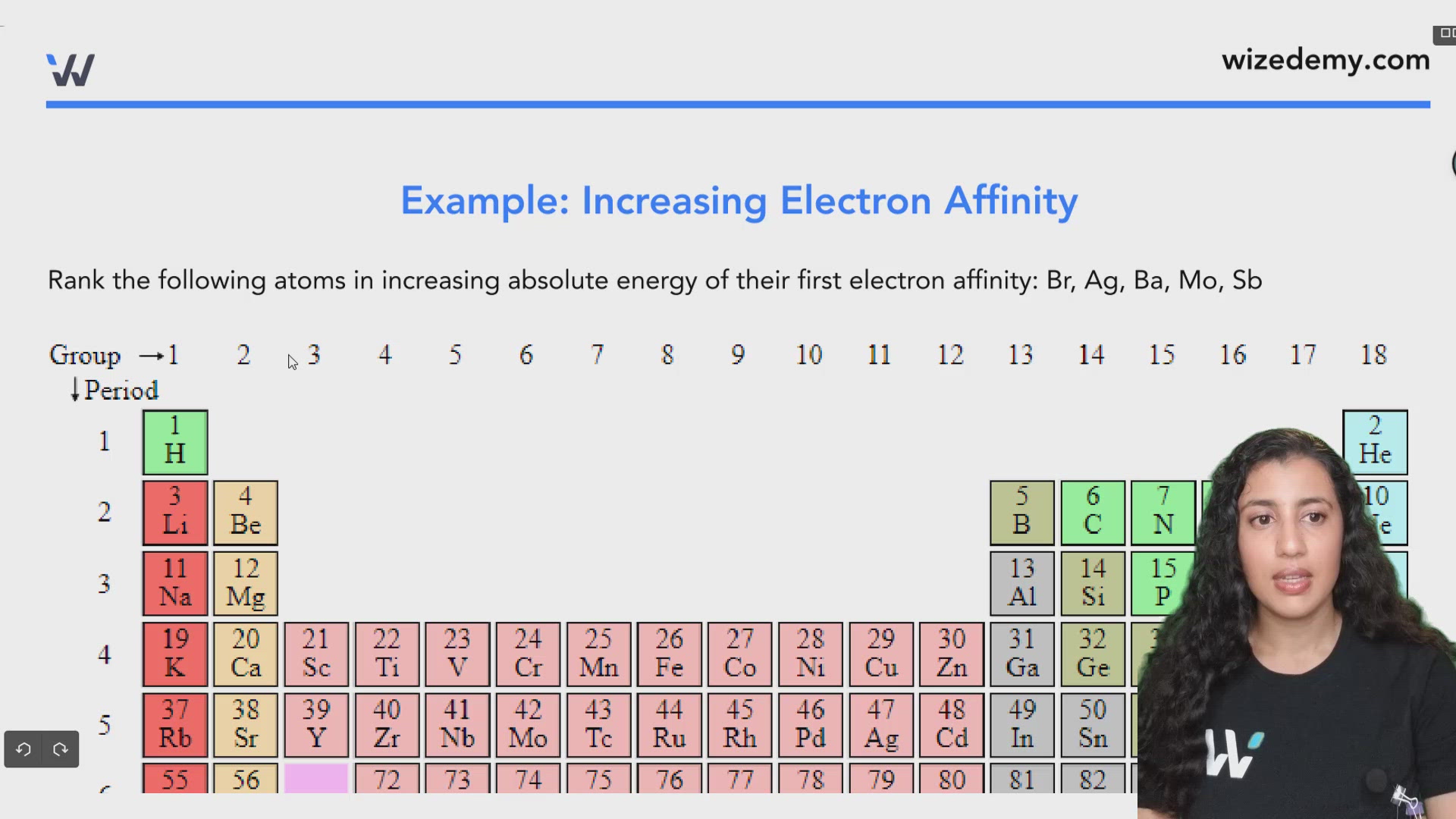Open the wizedemy.com link
1456x819 pixels.
pos(1326,60)
